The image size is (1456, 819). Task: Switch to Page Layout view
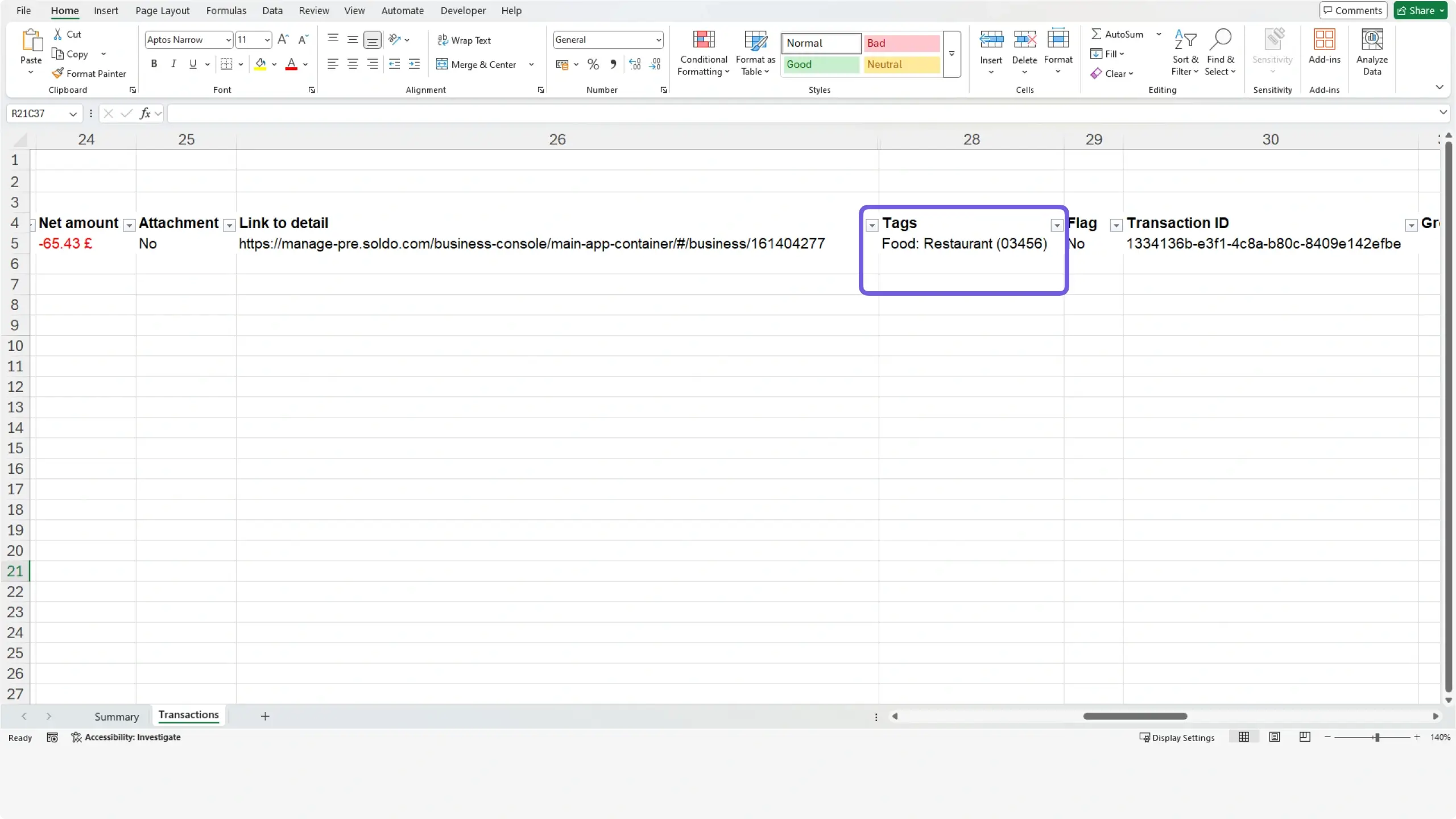coord(1275,737)
